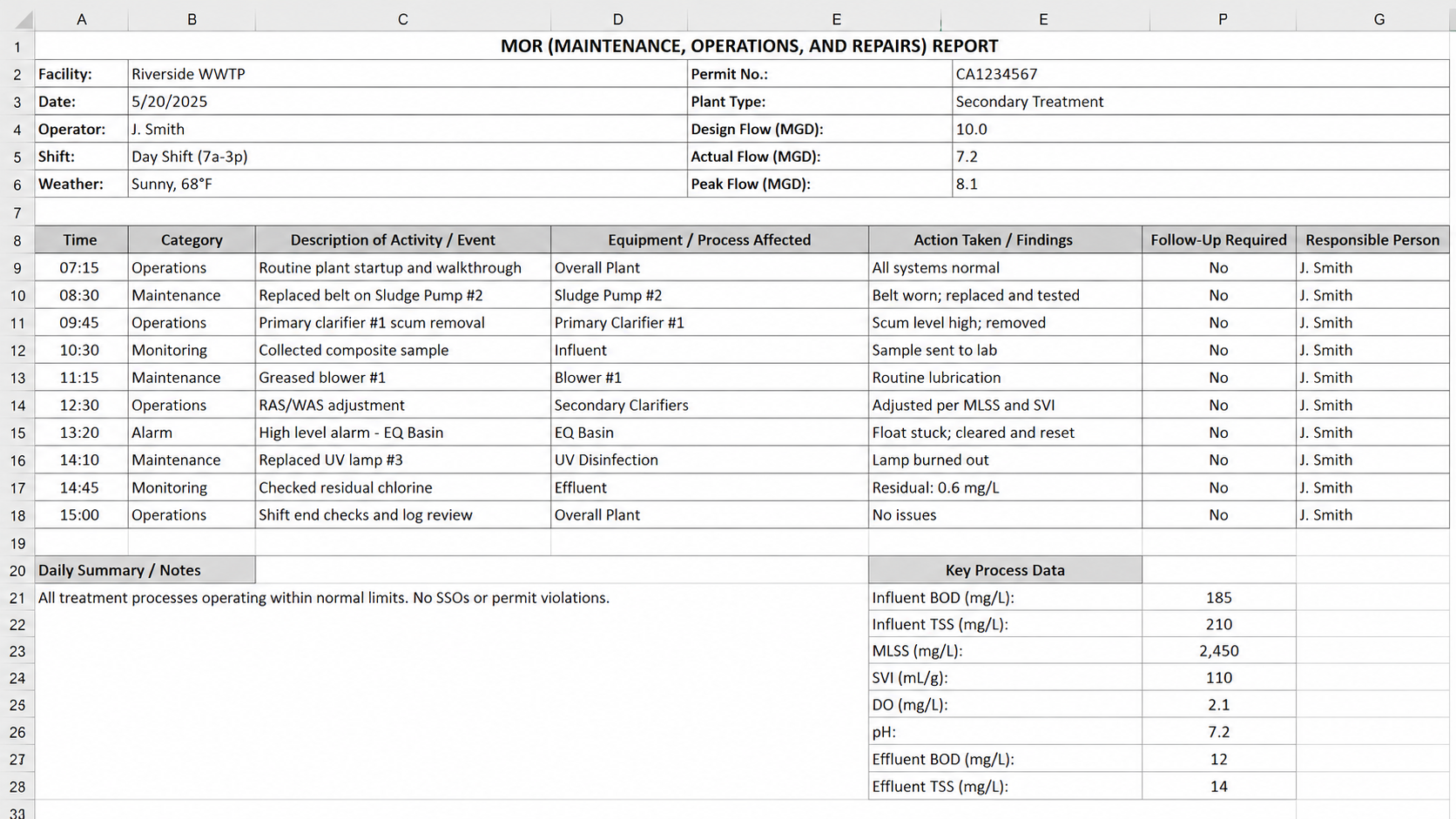Click 'Description of Activity / Event' header
Viewport: 1456px width, 819px height.
coord(402,239)
